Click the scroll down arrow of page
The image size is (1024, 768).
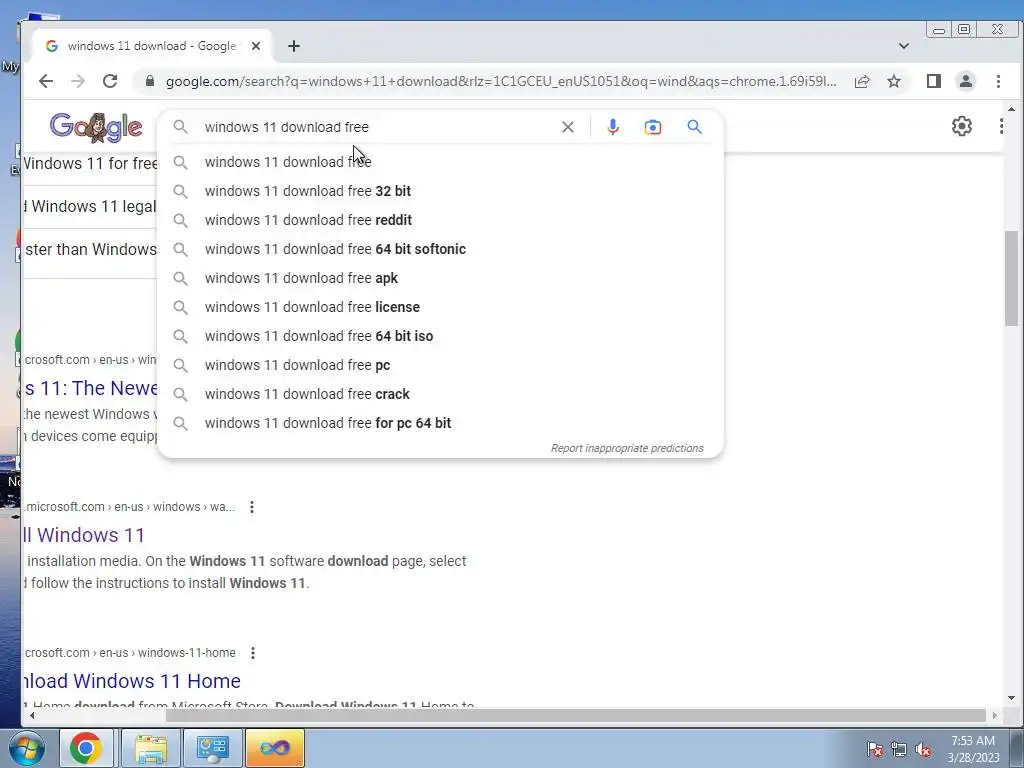(1011, 697)
